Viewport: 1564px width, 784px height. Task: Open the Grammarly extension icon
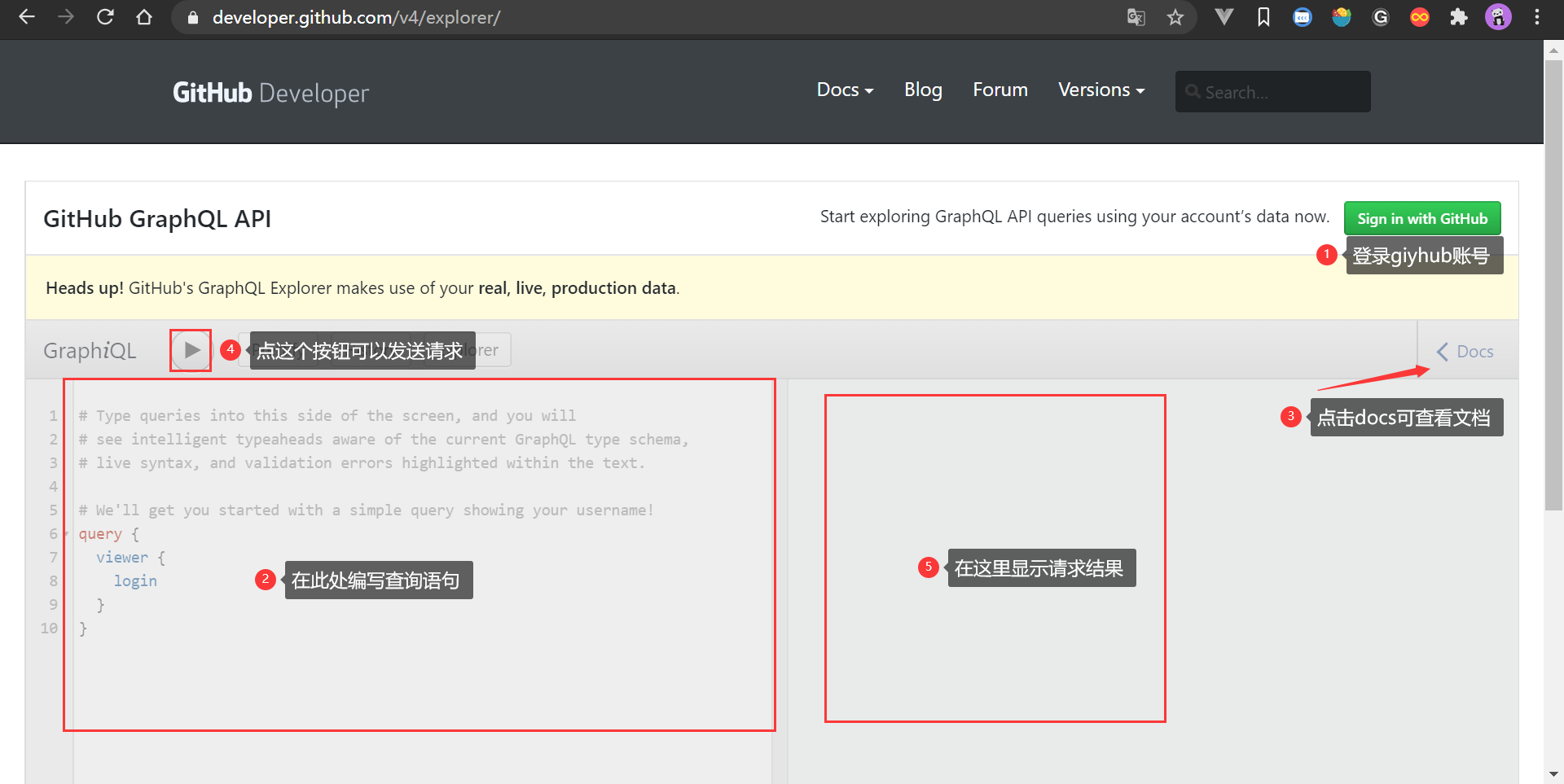(x=1380, y=17)
